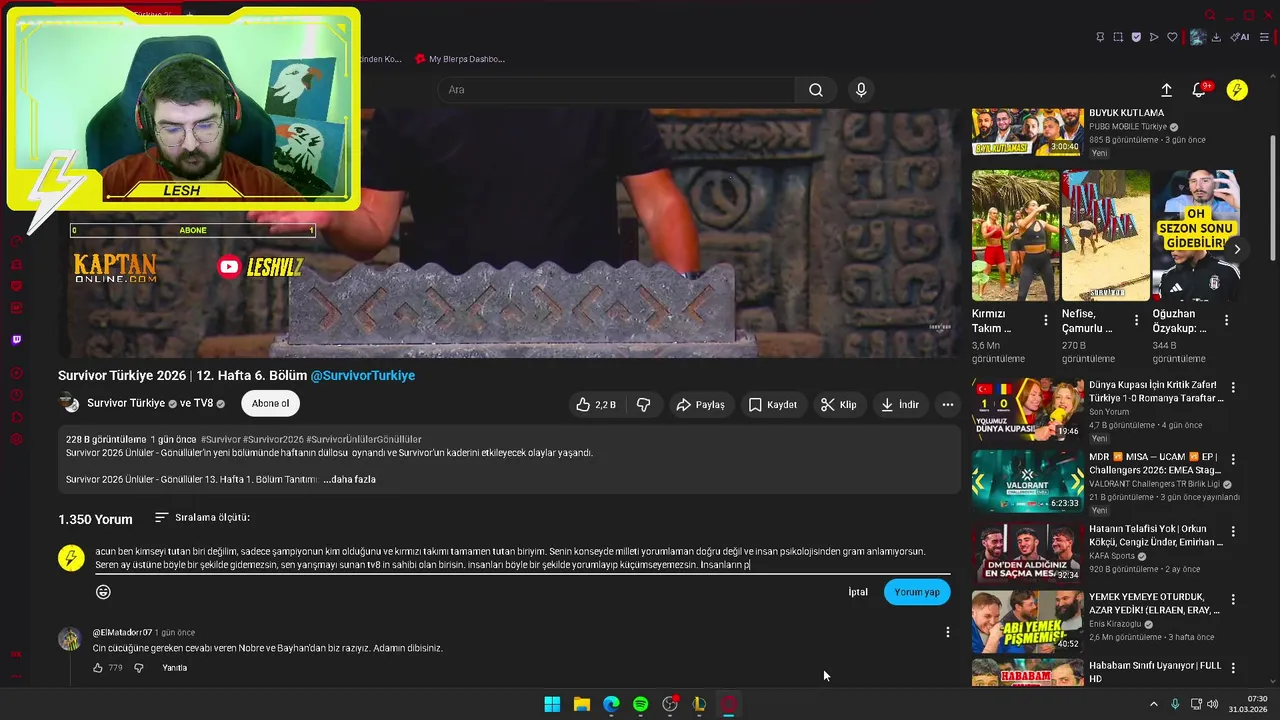The image size is (1280, 720).
Task: Focus the Ara search field
Action: tap(615, 90)
